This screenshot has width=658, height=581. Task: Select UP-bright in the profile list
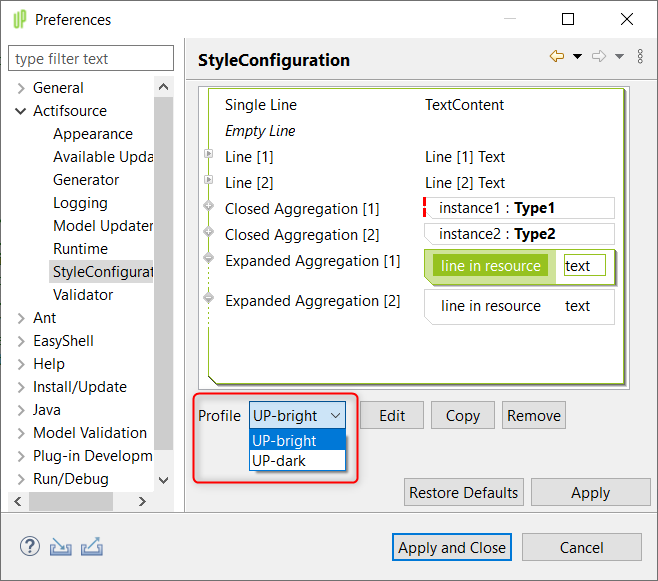tap(284, 441)
